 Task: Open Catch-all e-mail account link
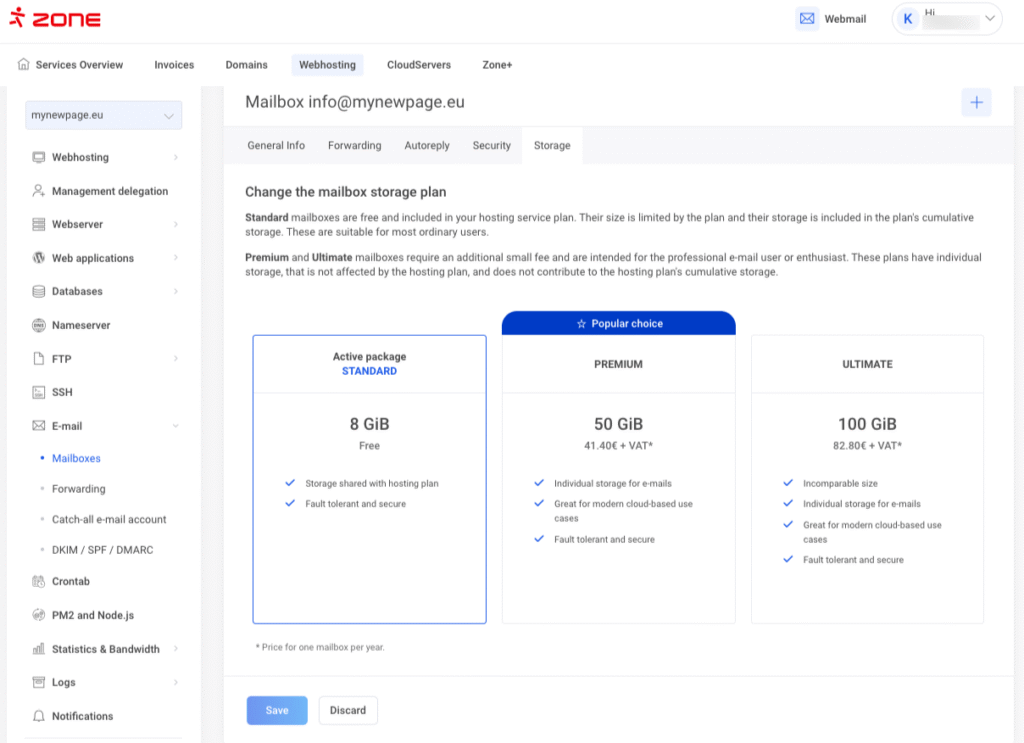pyautogui.click(x=109, y=520)
